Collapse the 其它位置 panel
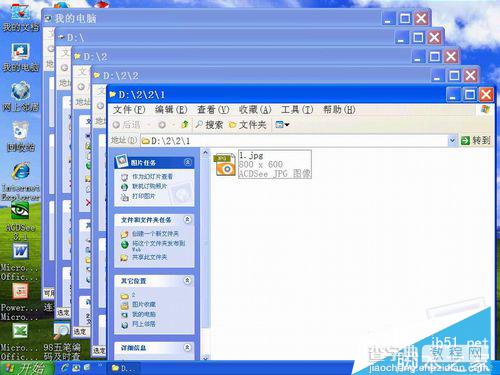 188,280
